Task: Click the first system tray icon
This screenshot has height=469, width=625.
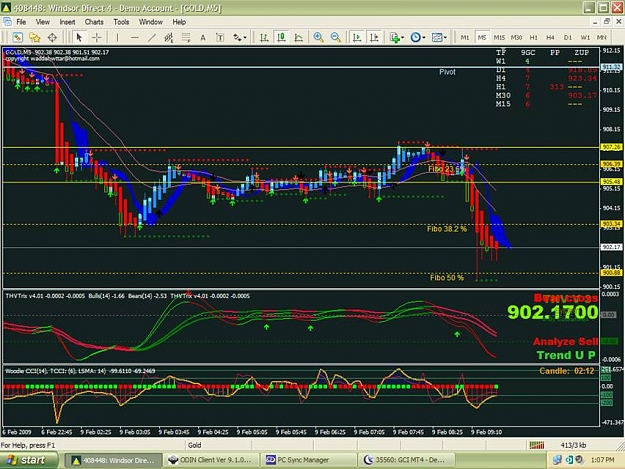Action: [558, 460]
